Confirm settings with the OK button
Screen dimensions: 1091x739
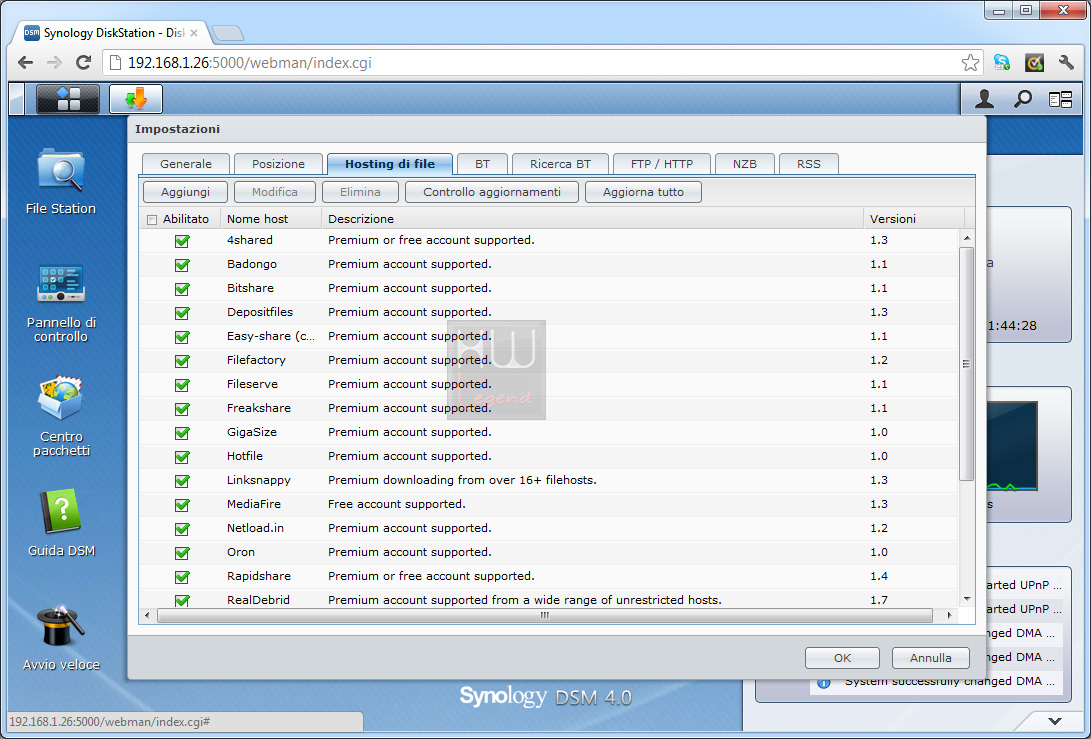point(842,658)
